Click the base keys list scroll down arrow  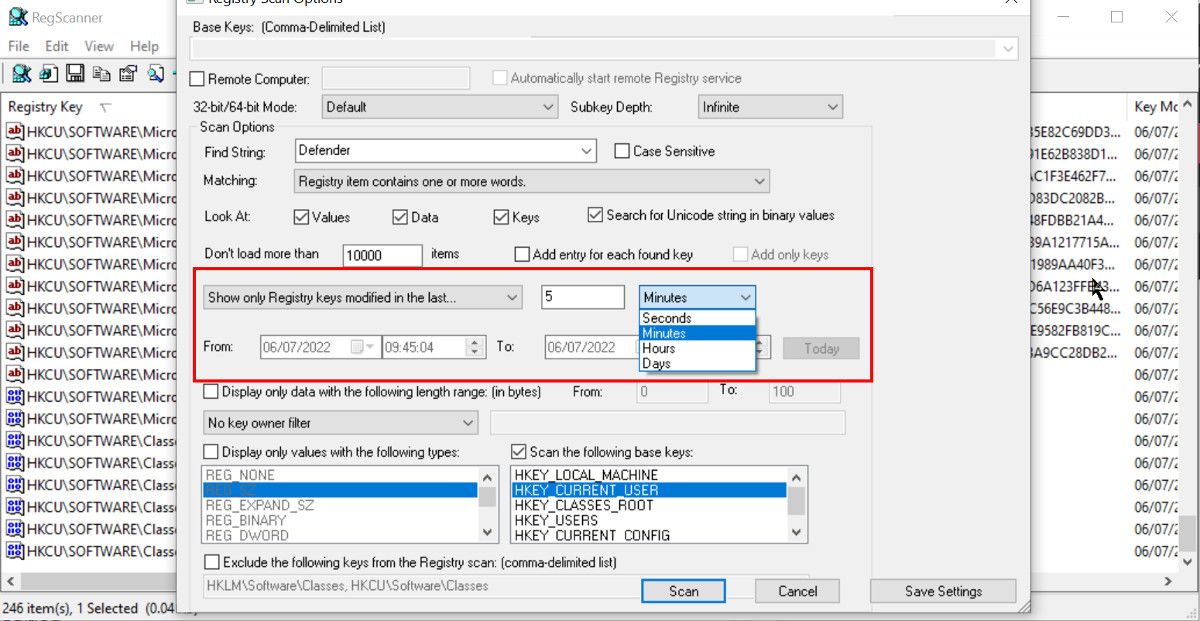point(797,533)
